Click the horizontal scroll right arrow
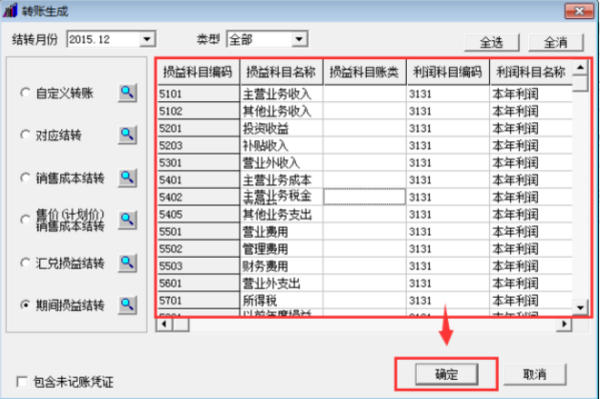The image size is (600, 399). 564,324
